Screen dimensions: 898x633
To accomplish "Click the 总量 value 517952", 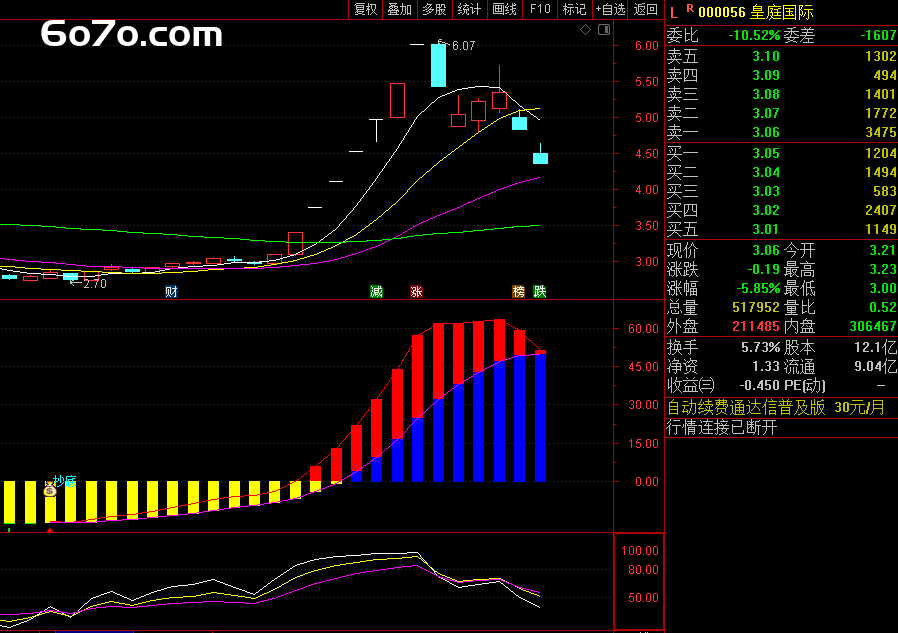I will click(x=755, y=307).
